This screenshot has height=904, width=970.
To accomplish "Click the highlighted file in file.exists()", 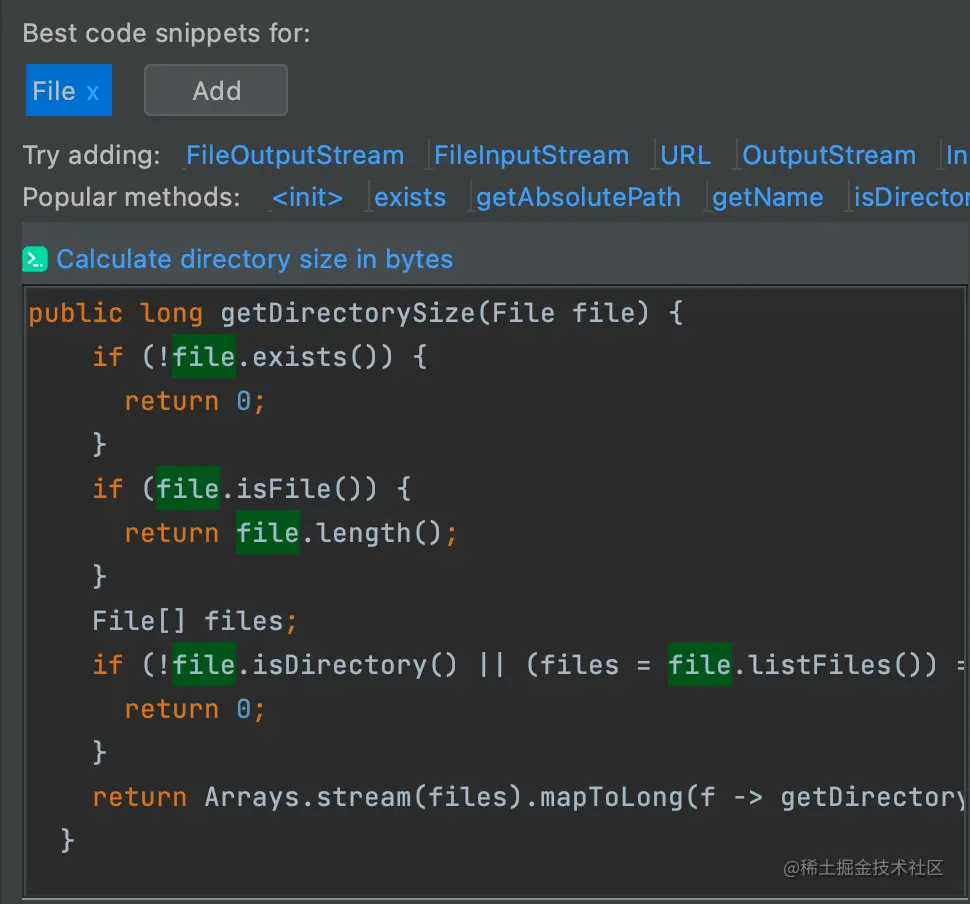I will [204, 356].
